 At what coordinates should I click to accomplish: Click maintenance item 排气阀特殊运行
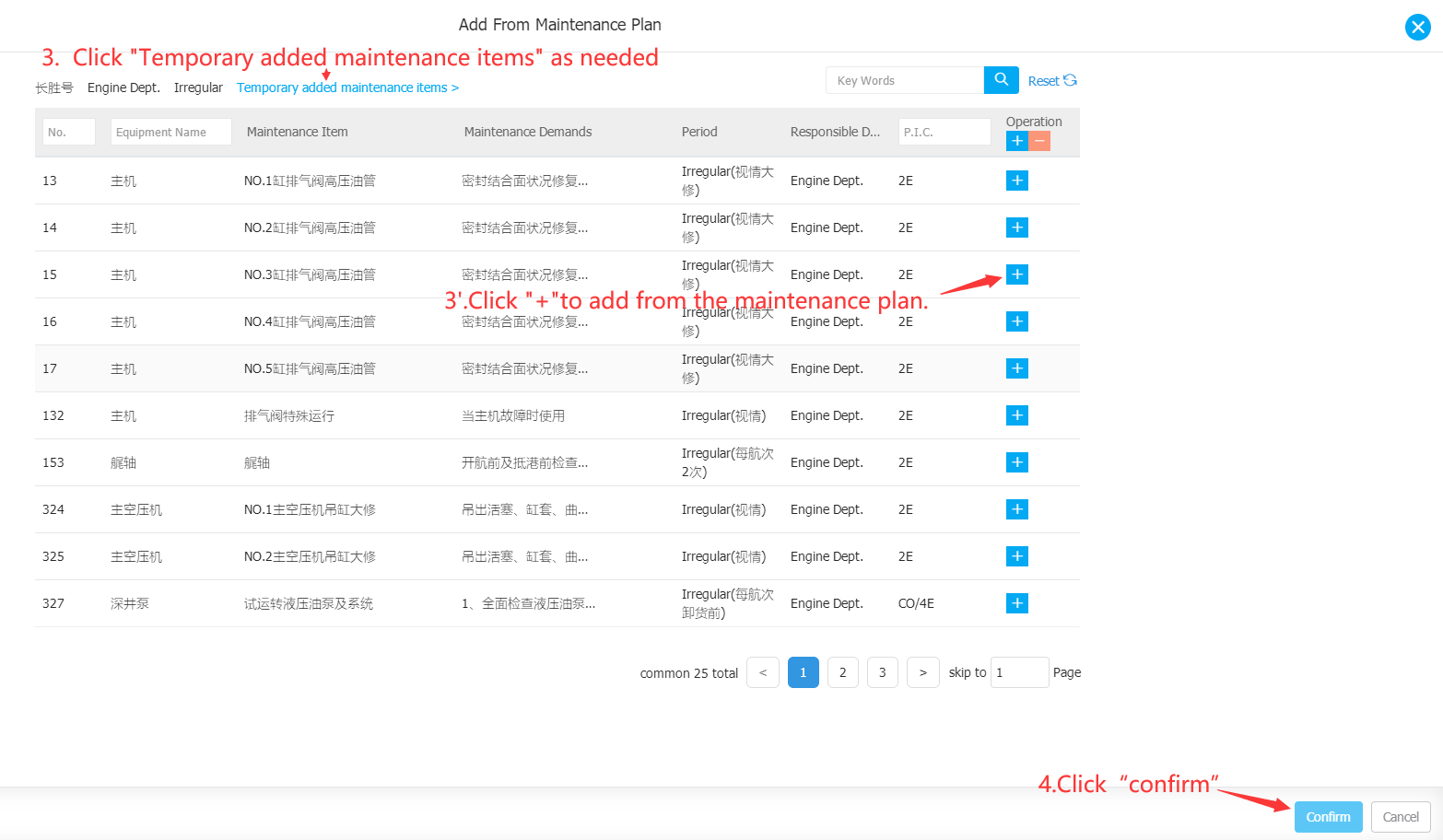coord(289,415)
